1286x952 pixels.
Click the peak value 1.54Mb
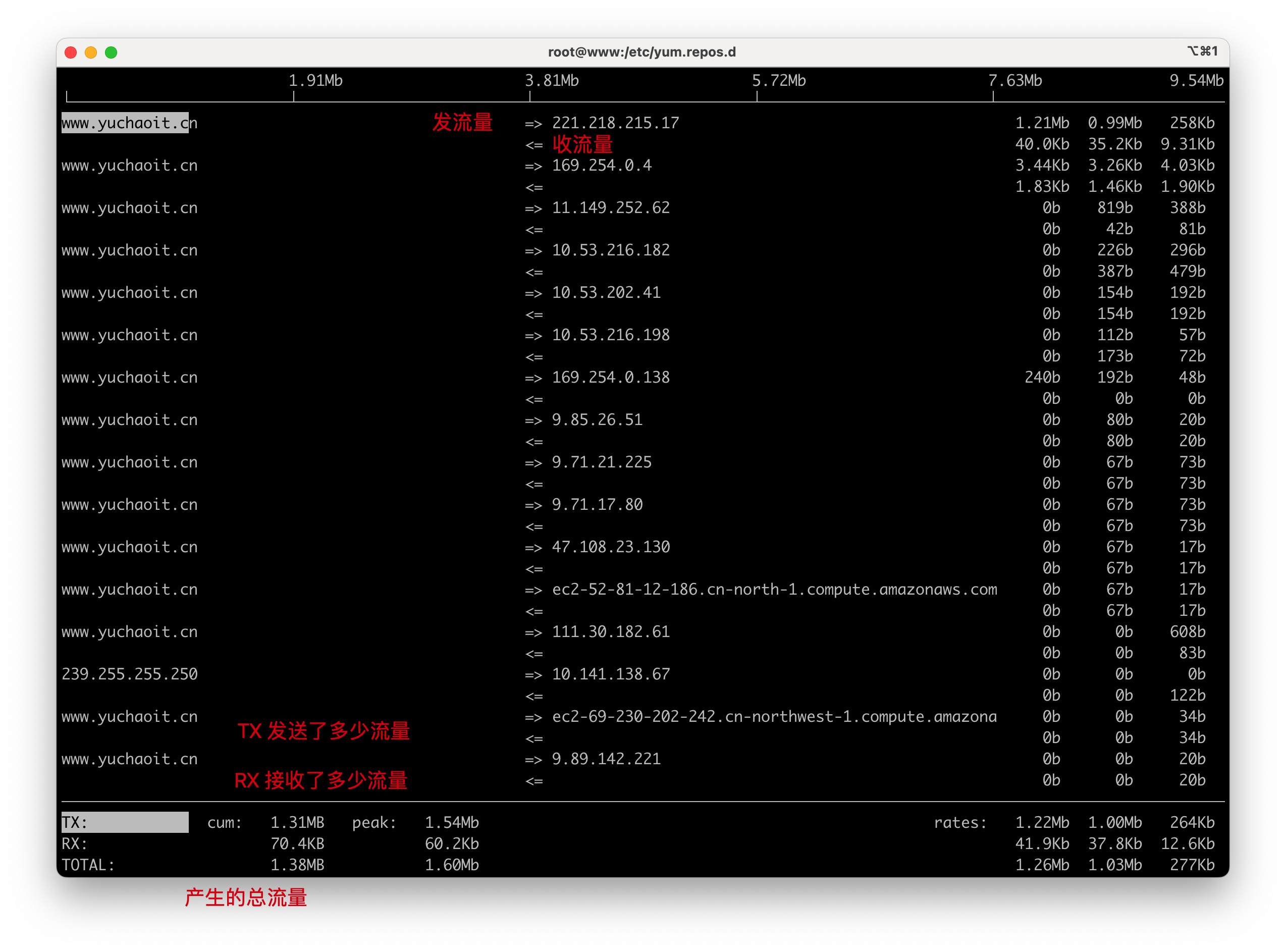click(x=452, y=822)
